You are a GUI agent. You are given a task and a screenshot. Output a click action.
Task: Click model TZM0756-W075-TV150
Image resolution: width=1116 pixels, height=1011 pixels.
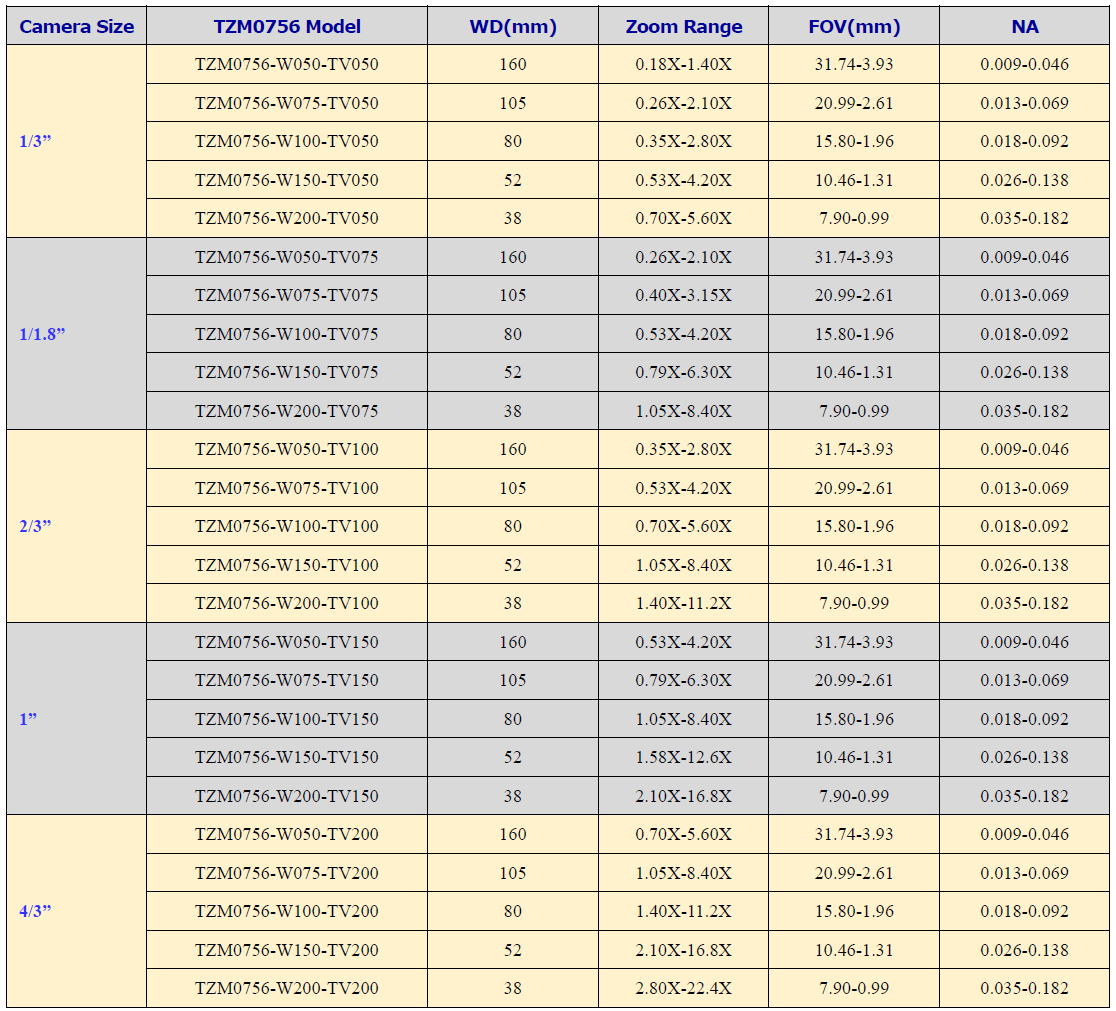tap(287, 681)
